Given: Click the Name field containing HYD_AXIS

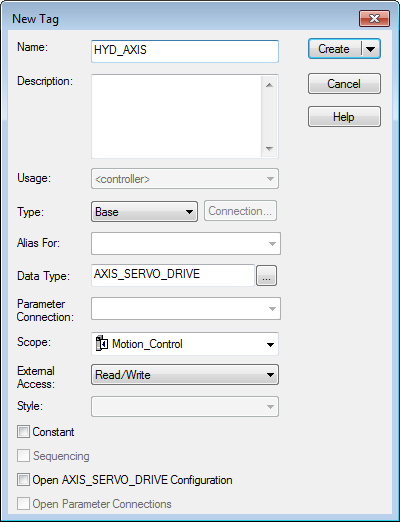Looking at the screenshot, I should click(x=185, y=51).
